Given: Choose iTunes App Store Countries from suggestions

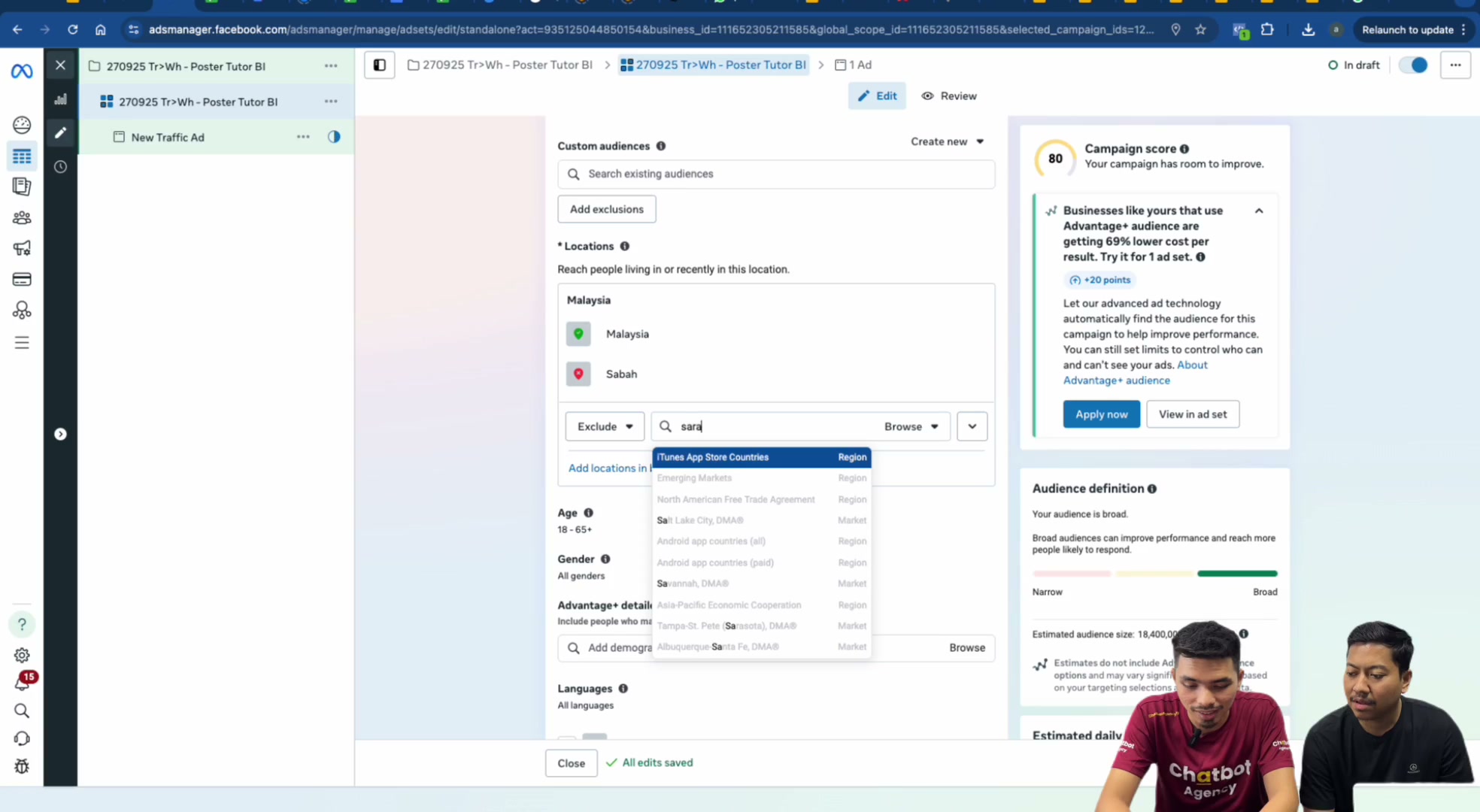Looking at the screenshot, I should point(761,457).
